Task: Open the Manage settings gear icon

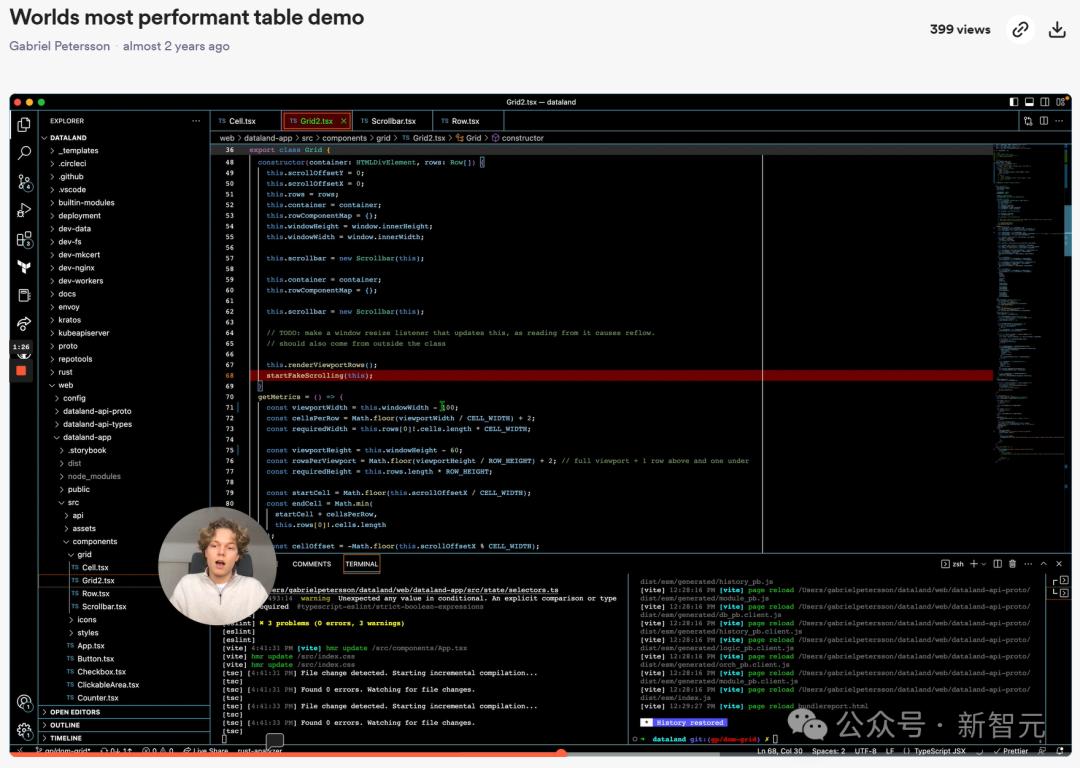Action: coord(24,731)
